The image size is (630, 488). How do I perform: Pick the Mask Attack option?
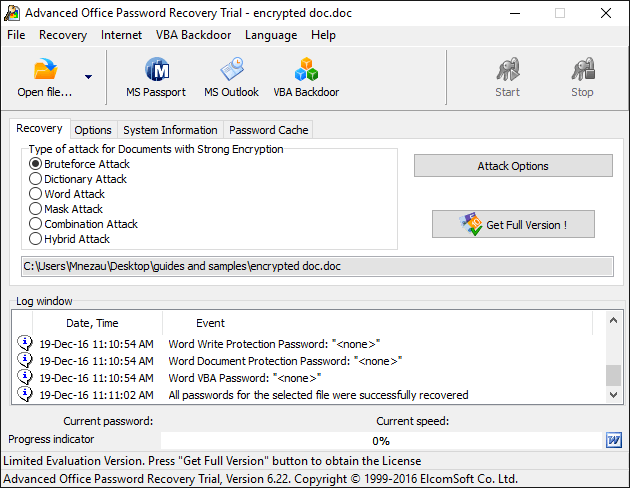tap(35, 209)
